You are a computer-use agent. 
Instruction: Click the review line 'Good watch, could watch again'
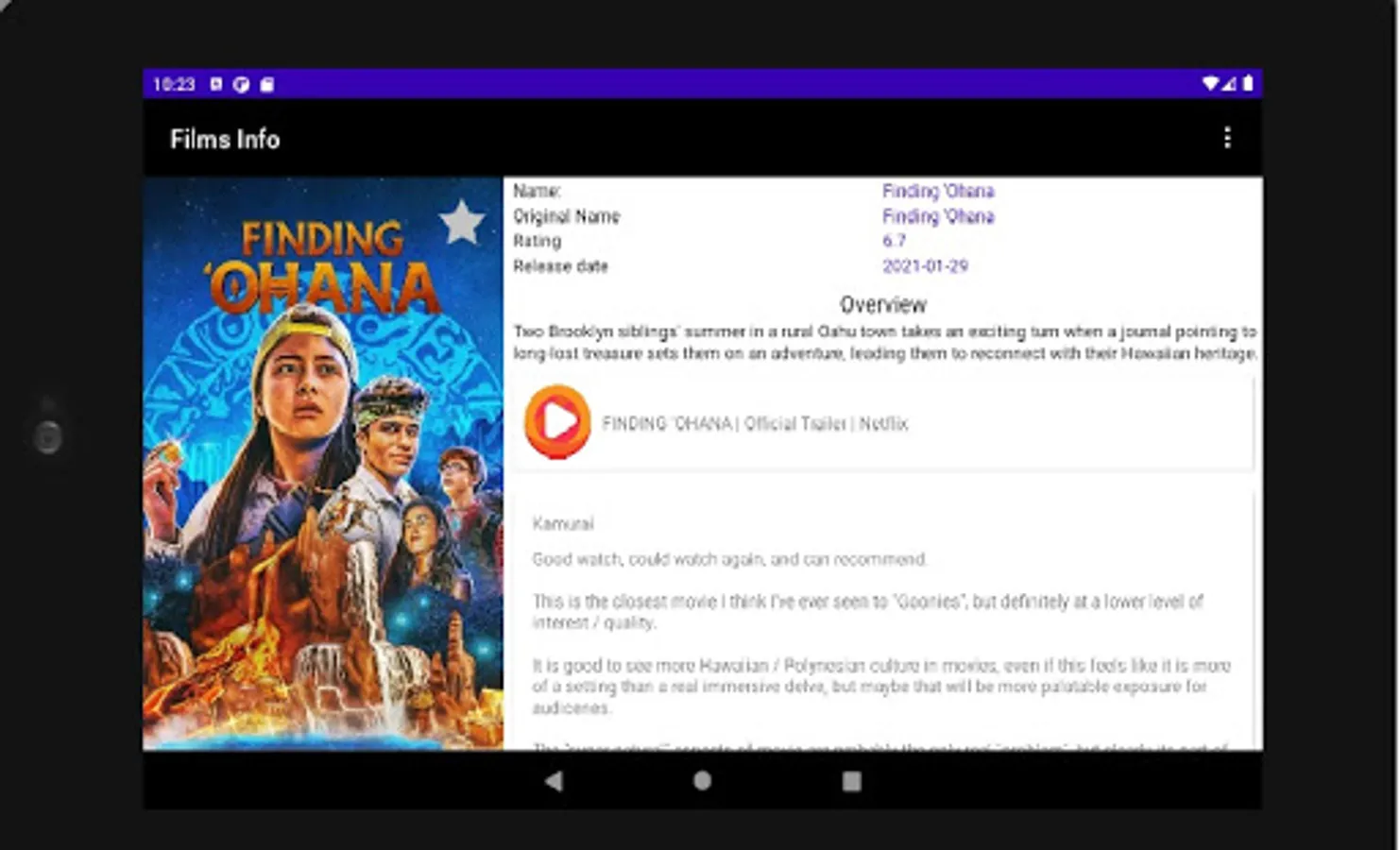(x=729, y=559)
